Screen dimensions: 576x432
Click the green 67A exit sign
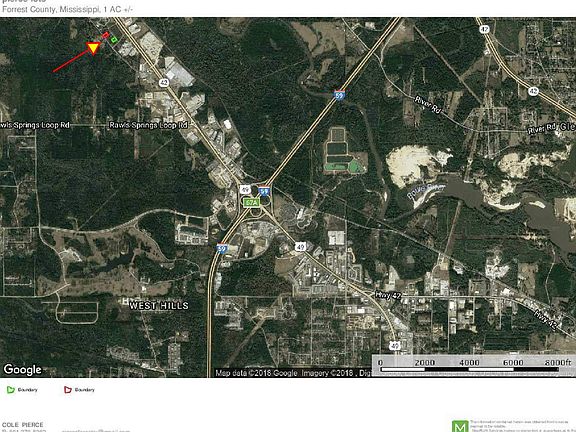point(252,202)
